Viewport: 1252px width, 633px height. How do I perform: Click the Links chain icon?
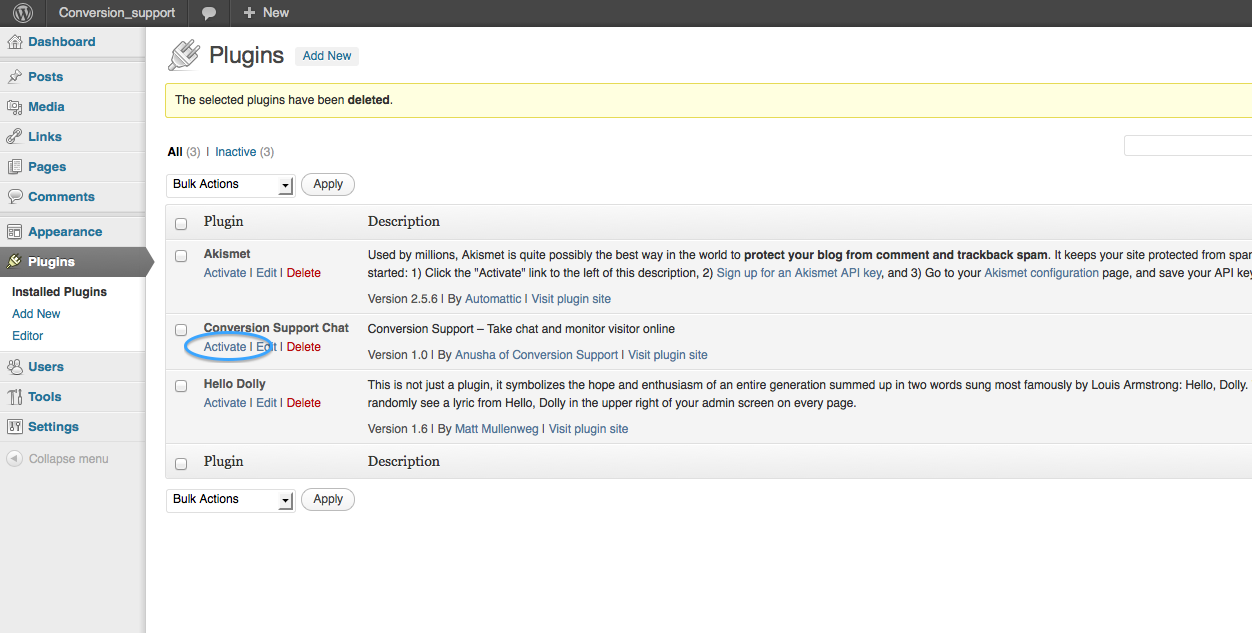pyautogui.click(x=15, y=137)
